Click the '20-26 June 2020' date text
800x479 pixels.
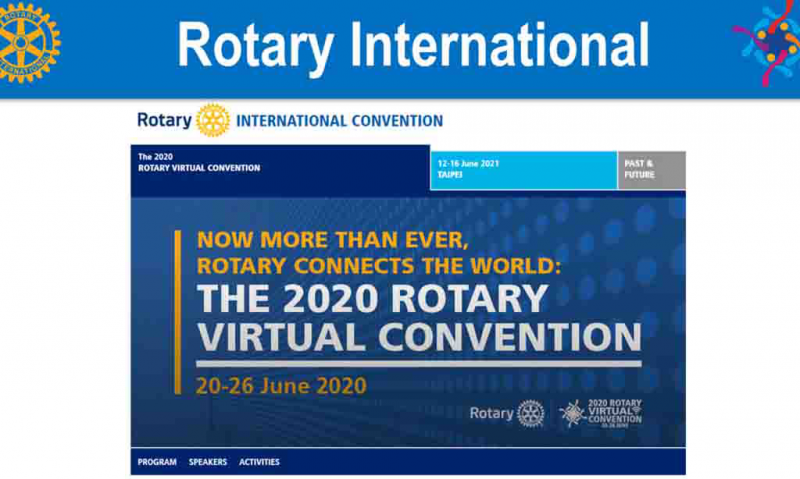point(281,386)
